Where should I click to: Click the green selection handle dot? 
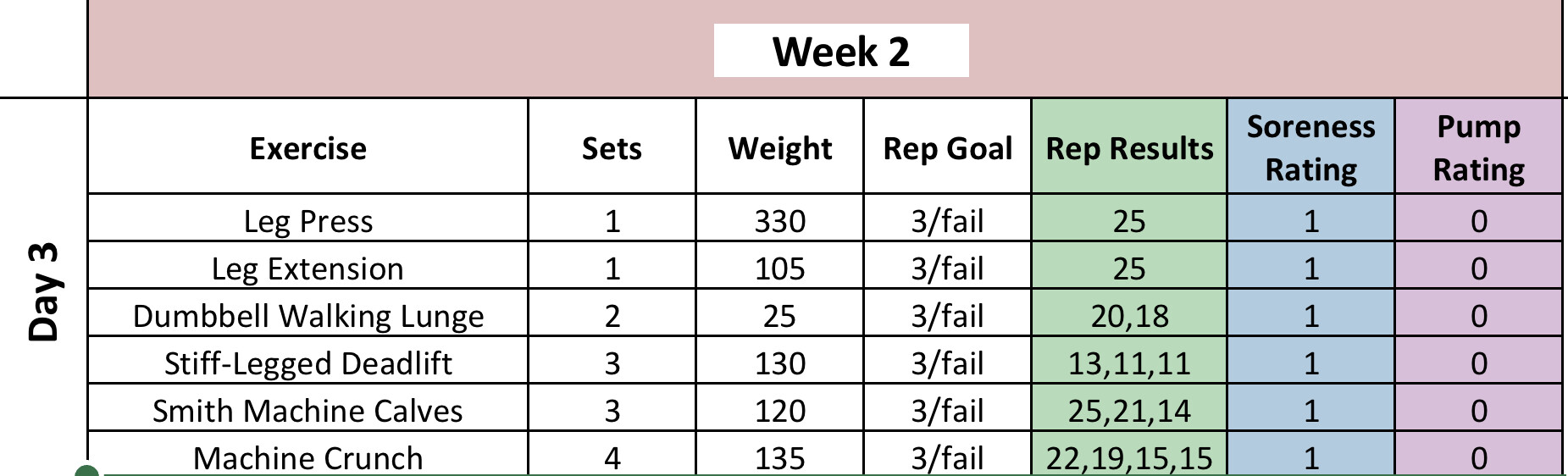[x=86, y=471]
